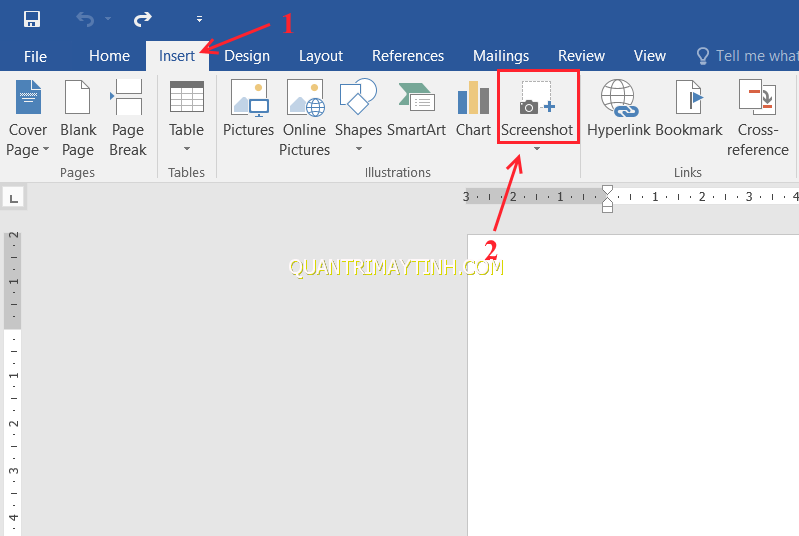Click inside the blank document page
The image size is (799, 536).
coord(633,385)
